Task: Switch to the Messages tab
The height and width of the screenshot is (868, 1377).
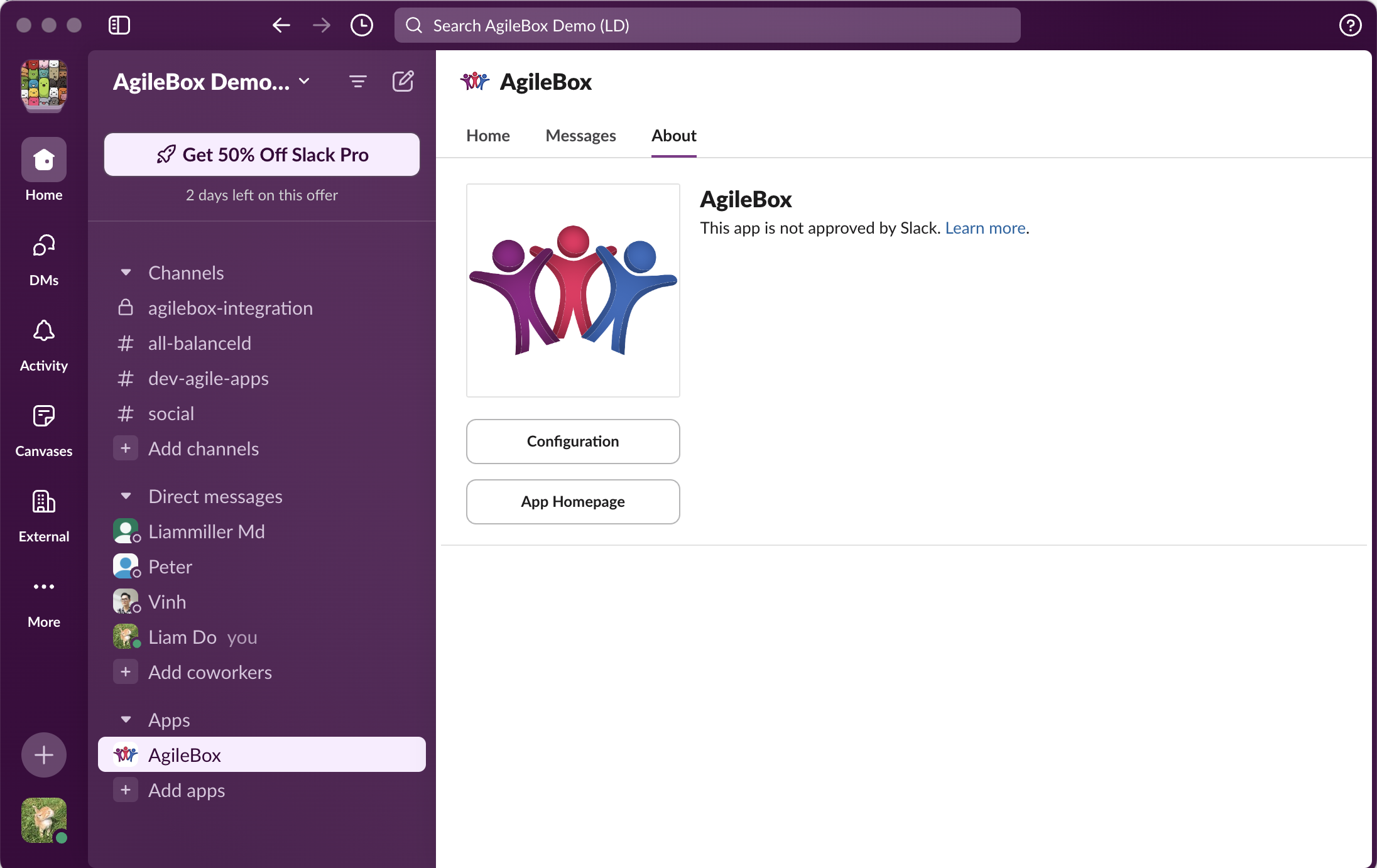Action: 580,136
